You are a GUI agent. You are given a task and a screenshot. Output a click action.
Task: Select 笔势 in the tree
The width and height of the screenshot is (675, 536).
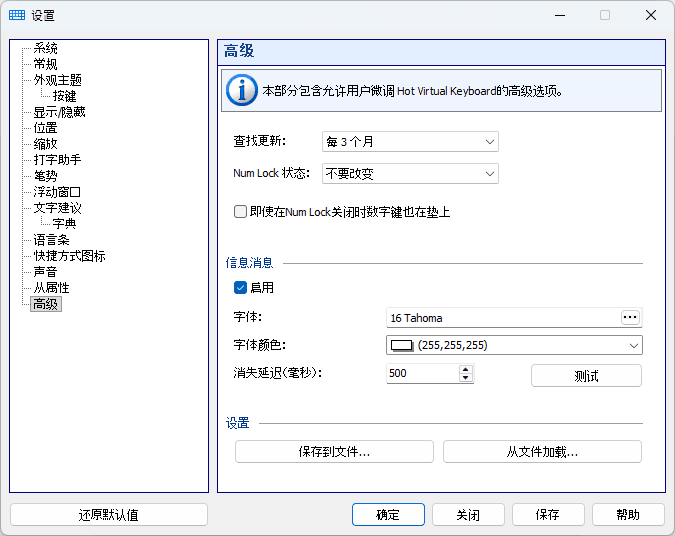pyautogui.click(x=45, y=176)
